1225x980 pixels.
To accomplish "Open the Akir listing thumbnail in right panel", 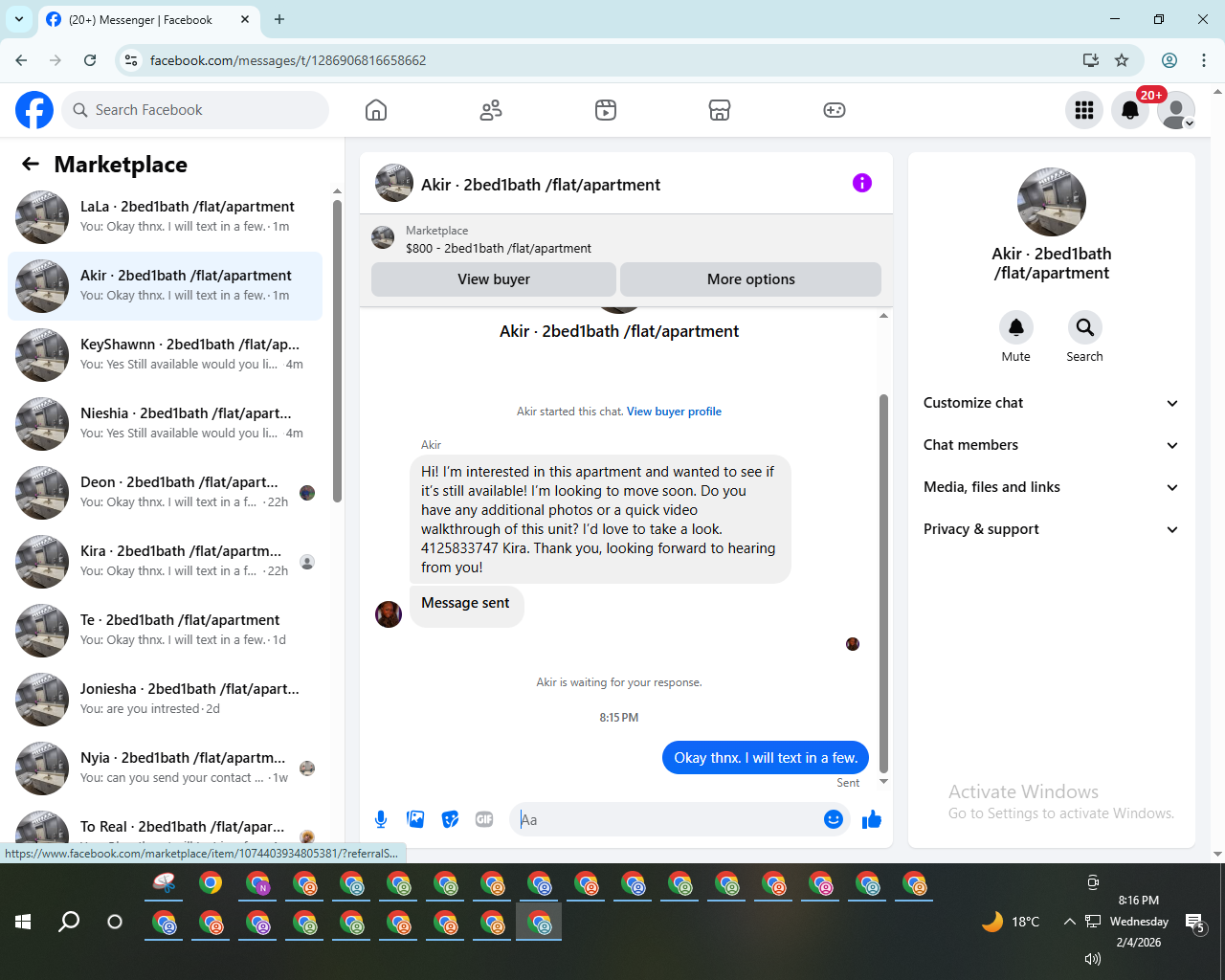I will tap(1052, 202).
